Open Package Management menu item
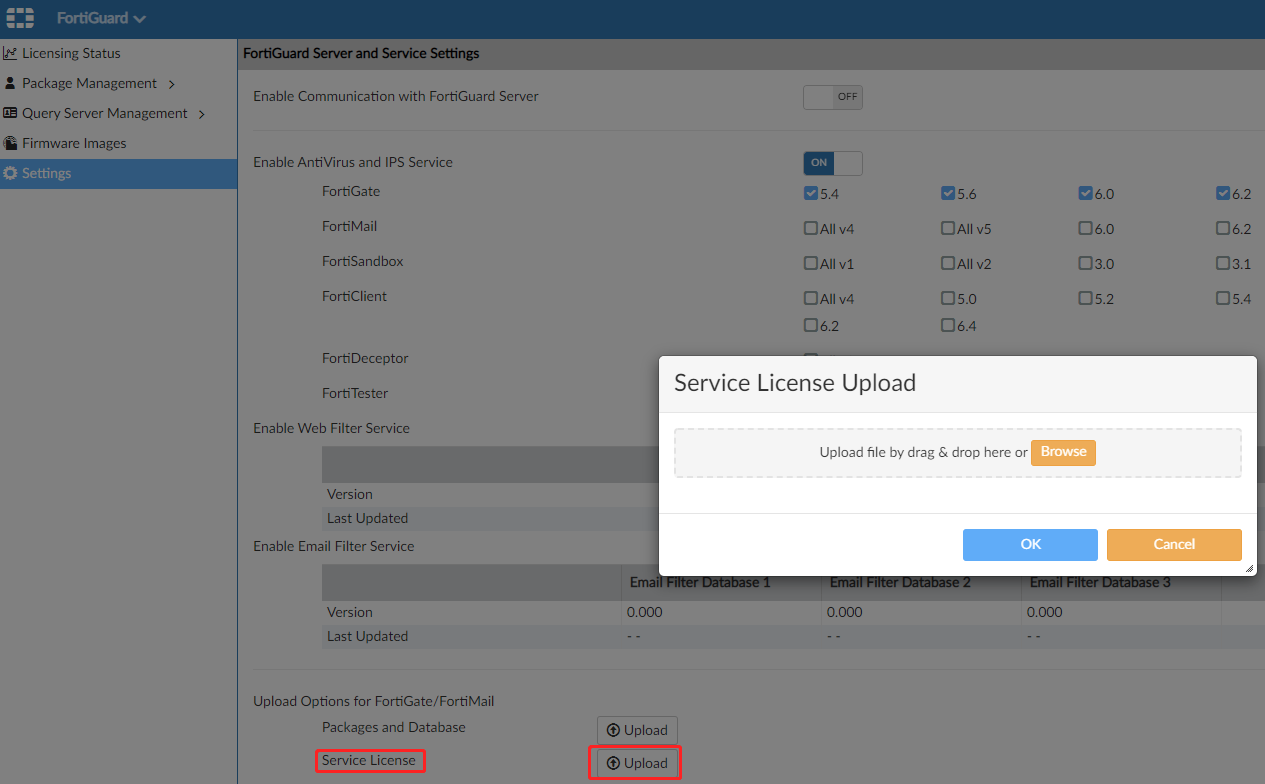This screenshot has height=784, width=1265. tap(89, 83)
